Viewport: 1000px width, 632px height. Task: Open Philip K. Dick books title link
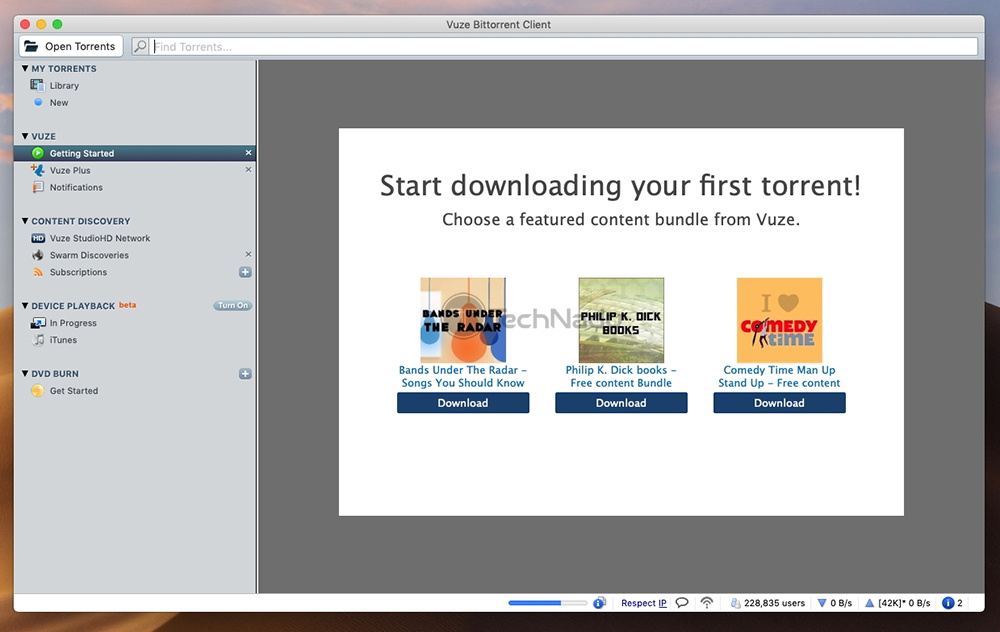point(621,376)
